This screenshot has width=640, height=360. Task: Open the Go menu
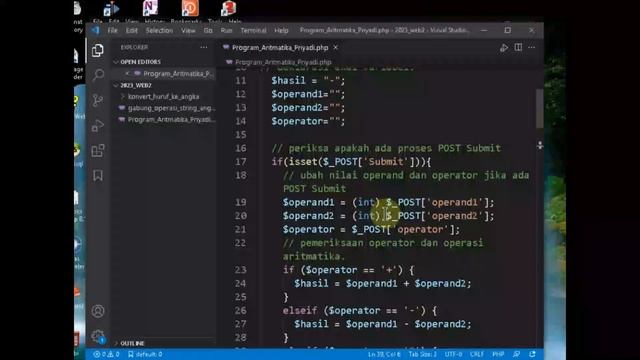(208, 31)
